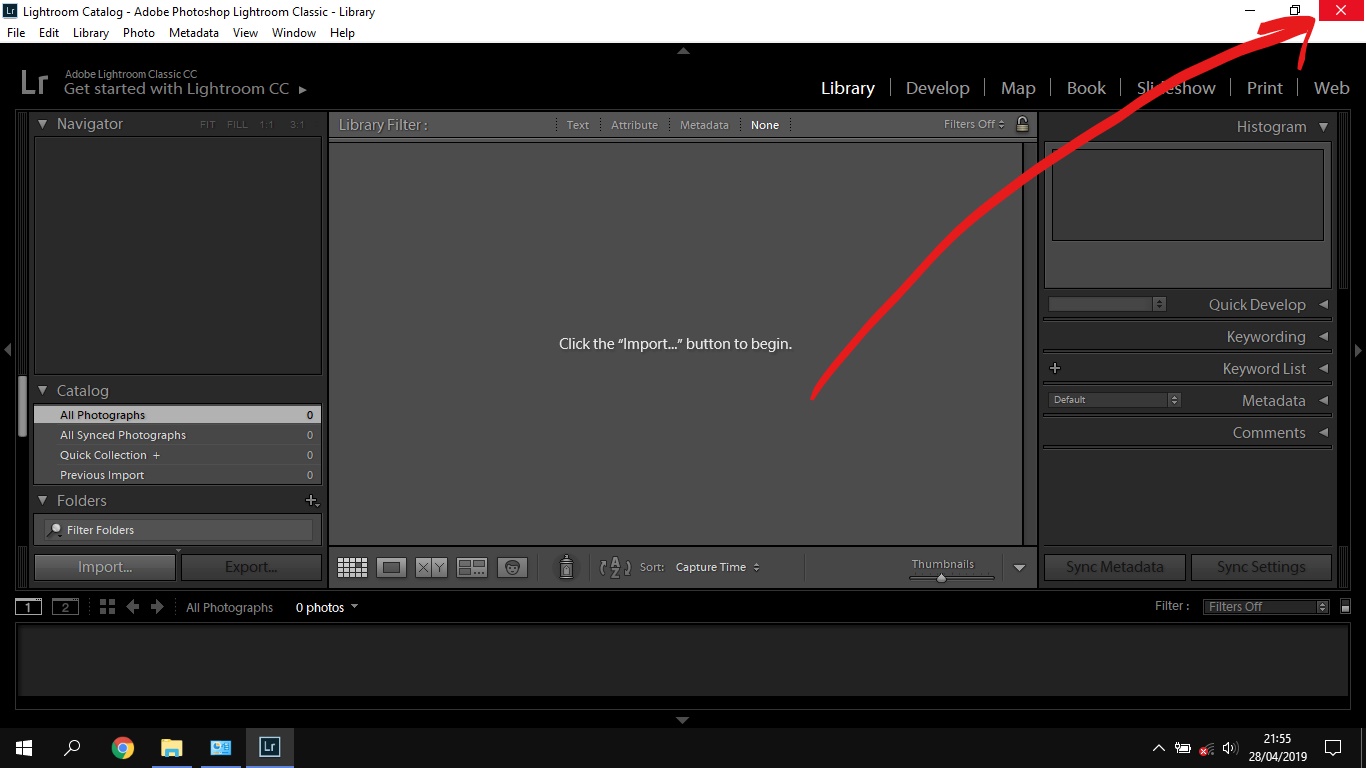Go forward using the filmstrip right arrow
The width and height of the screenshot is (1366, 768).
[x=157, y=606]
